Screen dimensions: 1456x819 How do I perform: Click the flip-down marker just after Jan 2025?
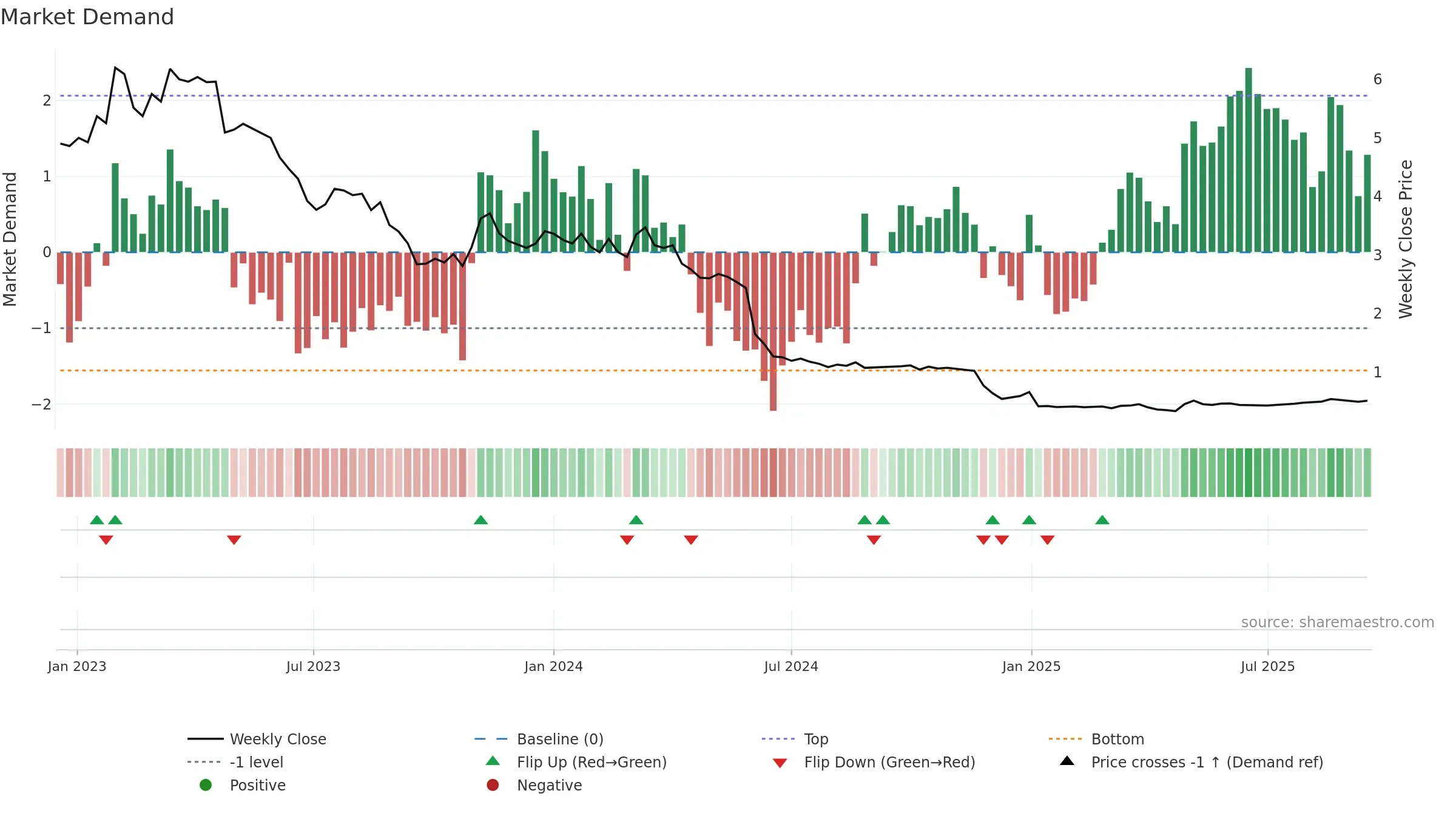1048,540
